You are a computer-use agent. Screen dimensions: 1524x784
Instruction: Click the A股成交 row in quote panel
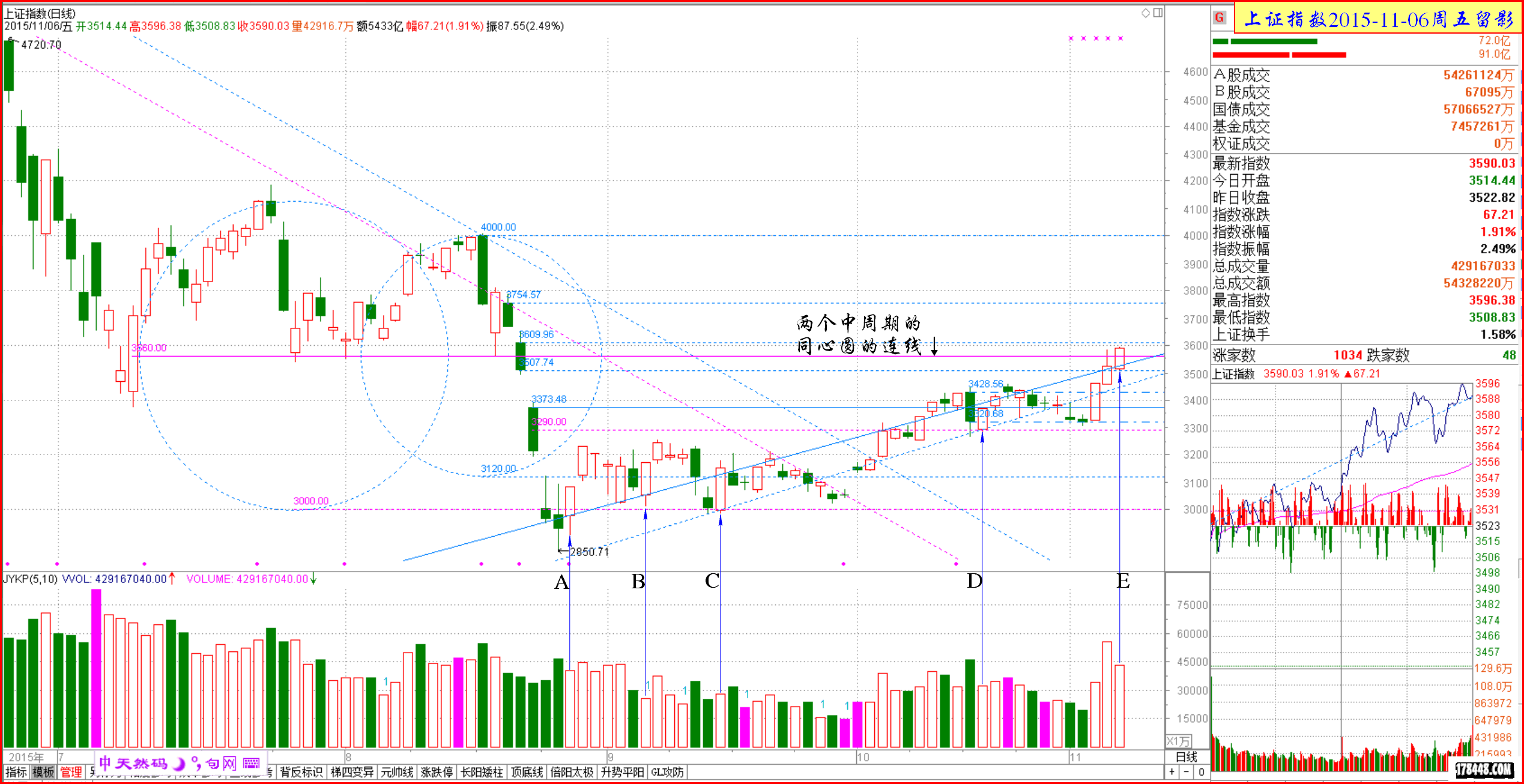click(1364, 75)
